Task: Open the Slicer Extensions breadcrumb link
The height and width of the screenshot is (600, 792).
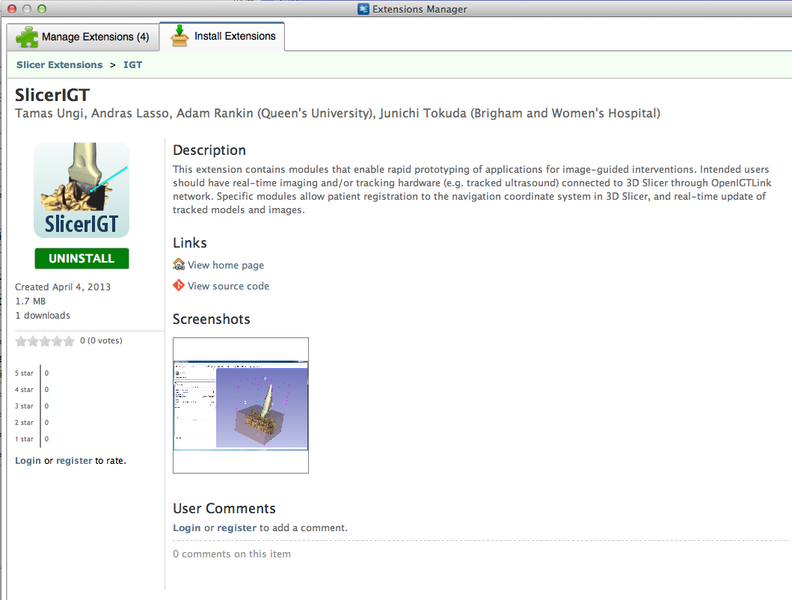Action: coord(59,65)
